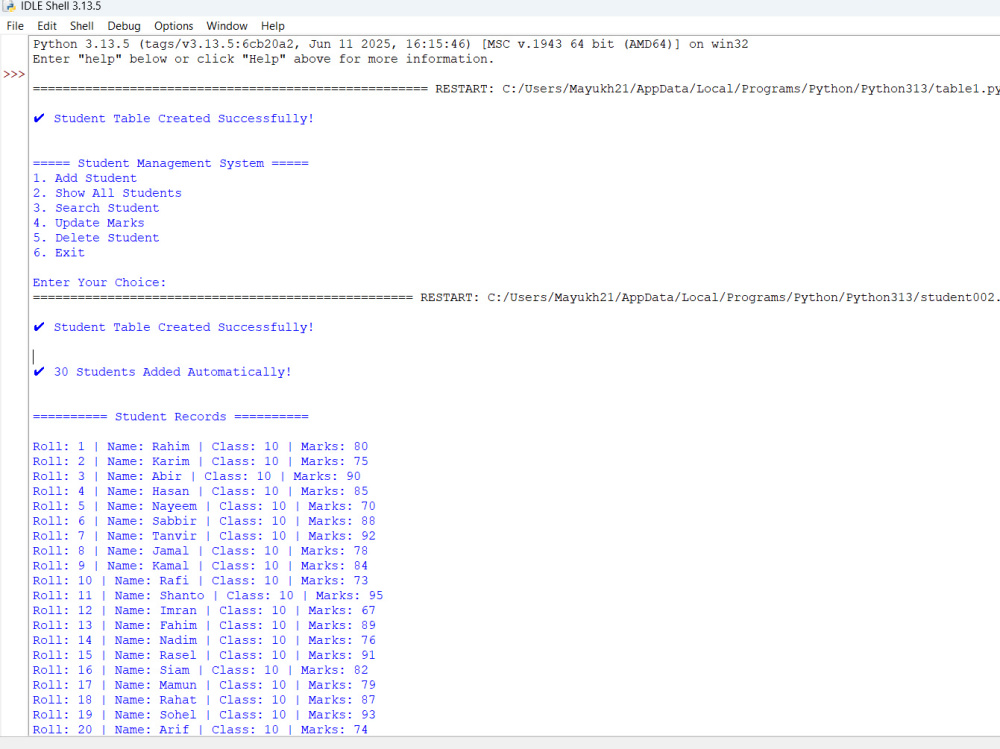Screen dimensions: 1000x749
Task: Click the Roll: 5 Nayeem record
Action: click(x=204, y=506)
